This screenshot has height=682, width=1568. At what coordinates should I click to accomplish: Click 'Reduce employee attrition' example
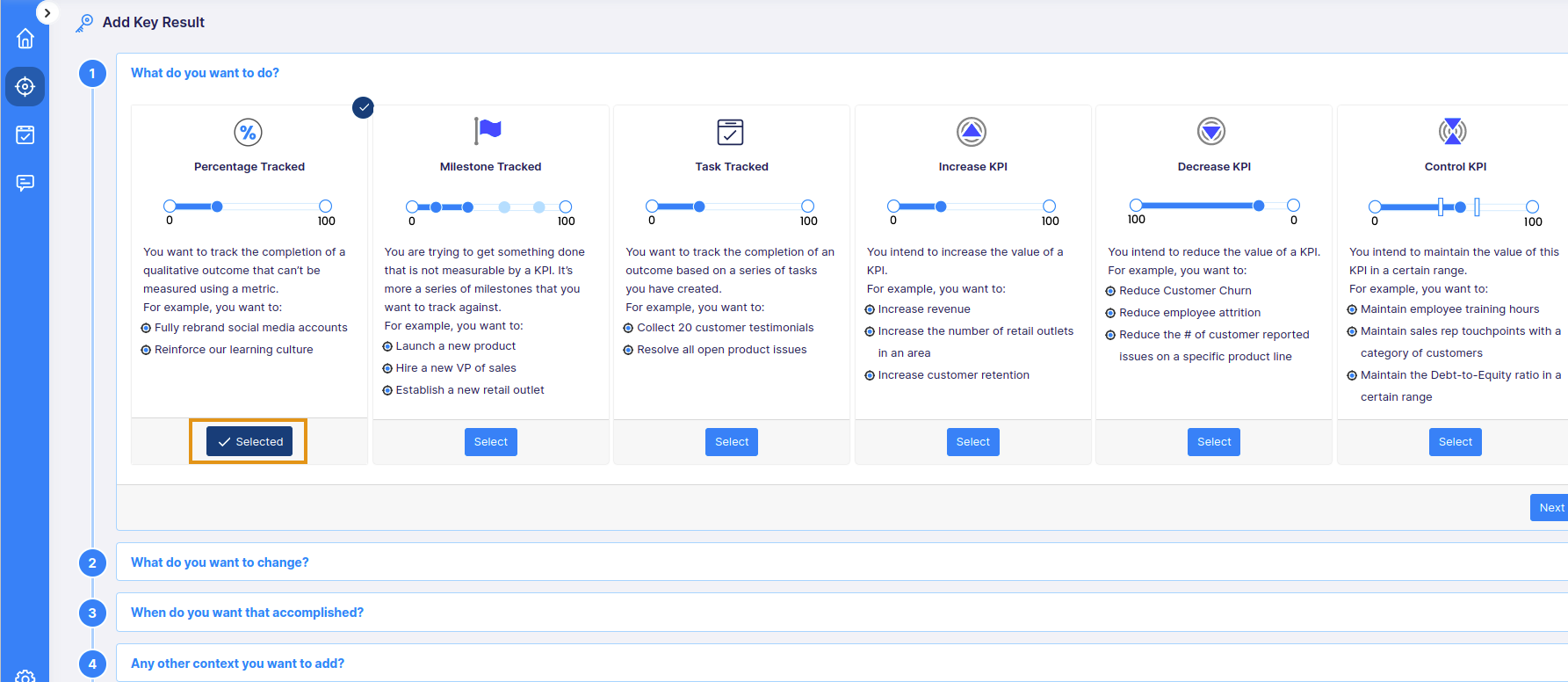click(x=1189, y=313)
